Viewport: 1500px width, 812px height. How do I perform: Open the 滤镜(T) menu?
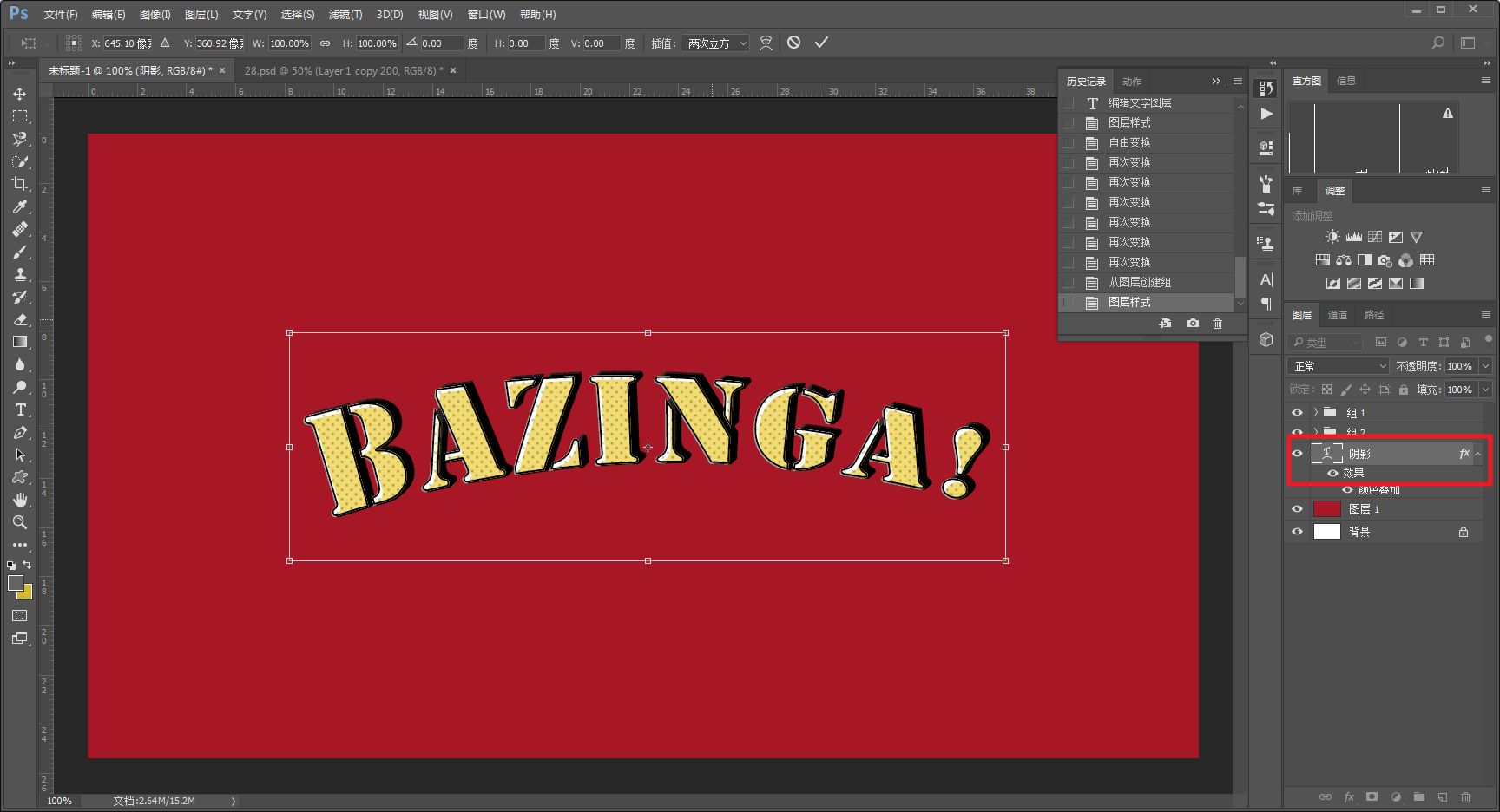coord(345,15)
